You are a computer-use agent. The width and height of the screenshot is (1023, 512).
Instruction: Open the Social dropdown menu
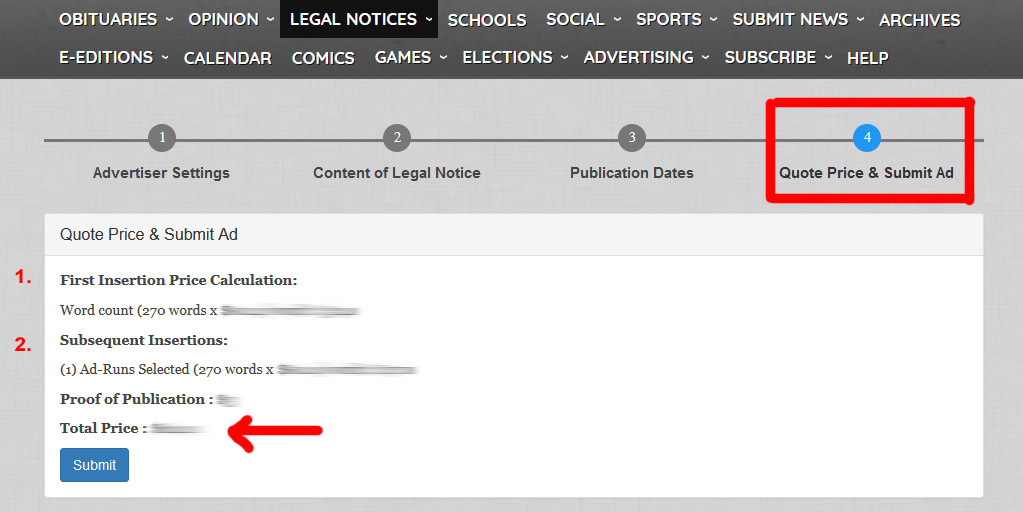coord(583,19)
